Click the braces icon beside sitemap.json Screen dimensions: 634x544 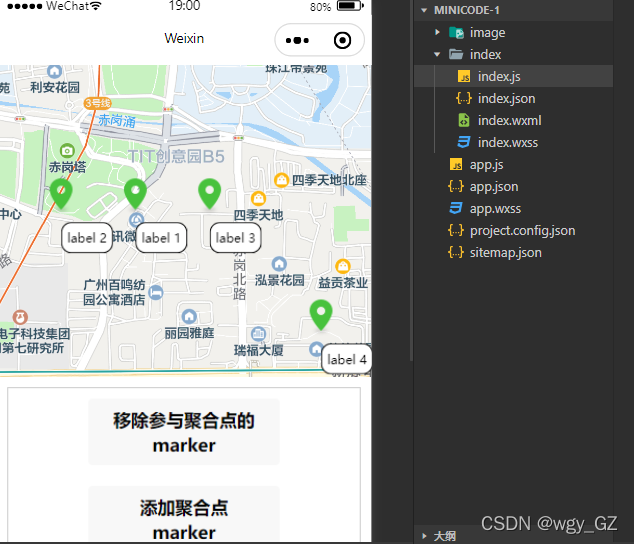pos(456,252)
